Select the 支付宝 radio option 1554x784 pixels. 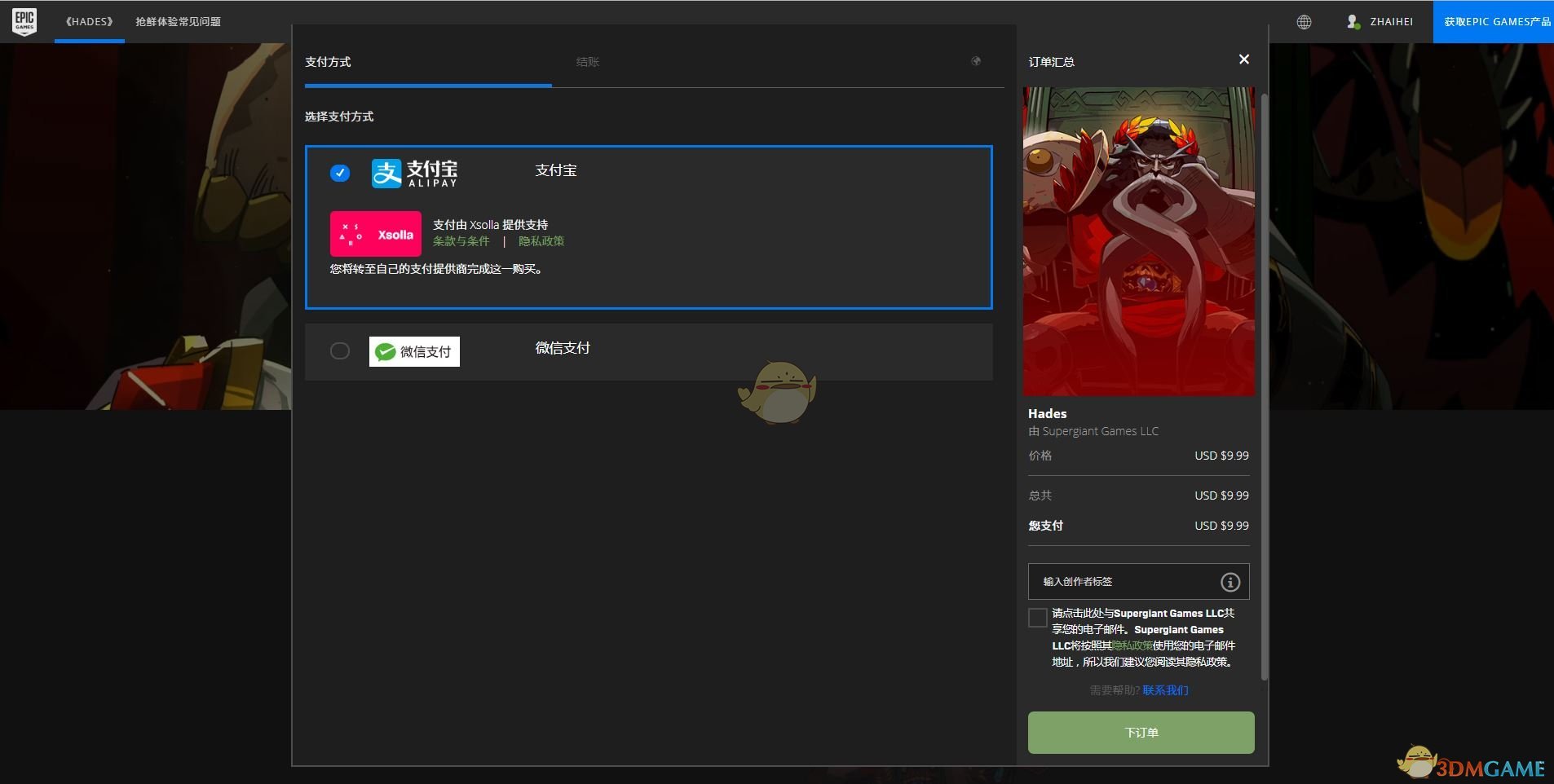340,173
